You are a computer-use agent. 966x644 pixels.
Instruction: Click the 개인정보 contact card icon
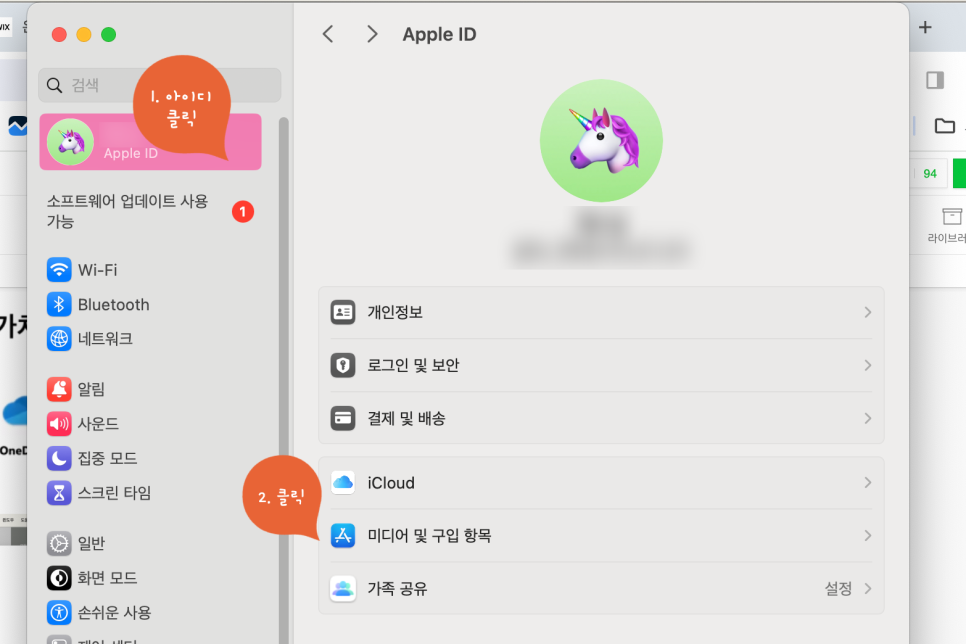pyautogui.click(x=343, y=312)
